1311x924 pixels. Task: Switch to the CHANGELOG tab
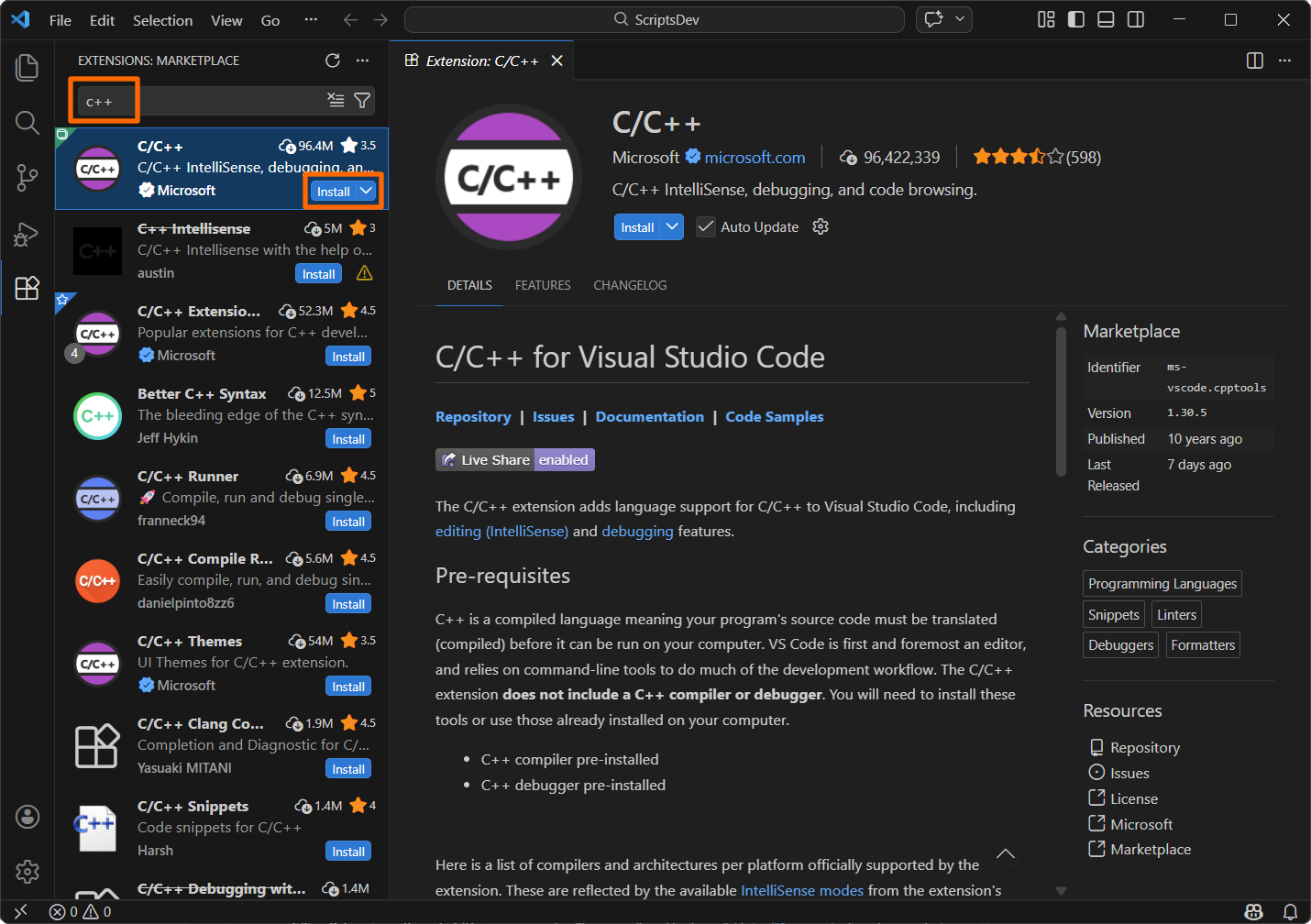630,285
